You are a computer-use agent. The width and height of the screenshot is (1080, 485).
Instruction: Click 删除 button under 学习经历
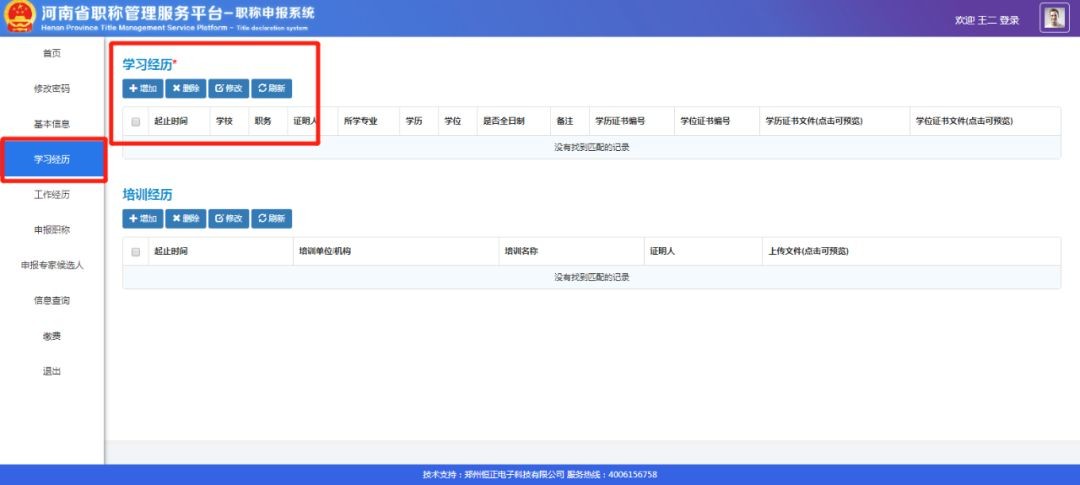tap(185, 88)
